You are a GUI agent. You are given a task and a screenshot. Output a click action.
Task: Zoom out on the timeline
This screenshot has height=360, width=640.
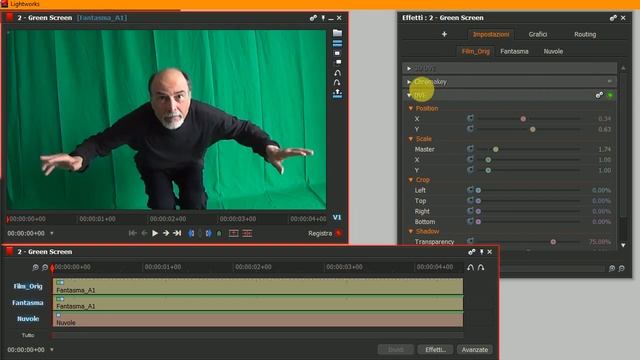pyautogui.click(x=45, y=268)
